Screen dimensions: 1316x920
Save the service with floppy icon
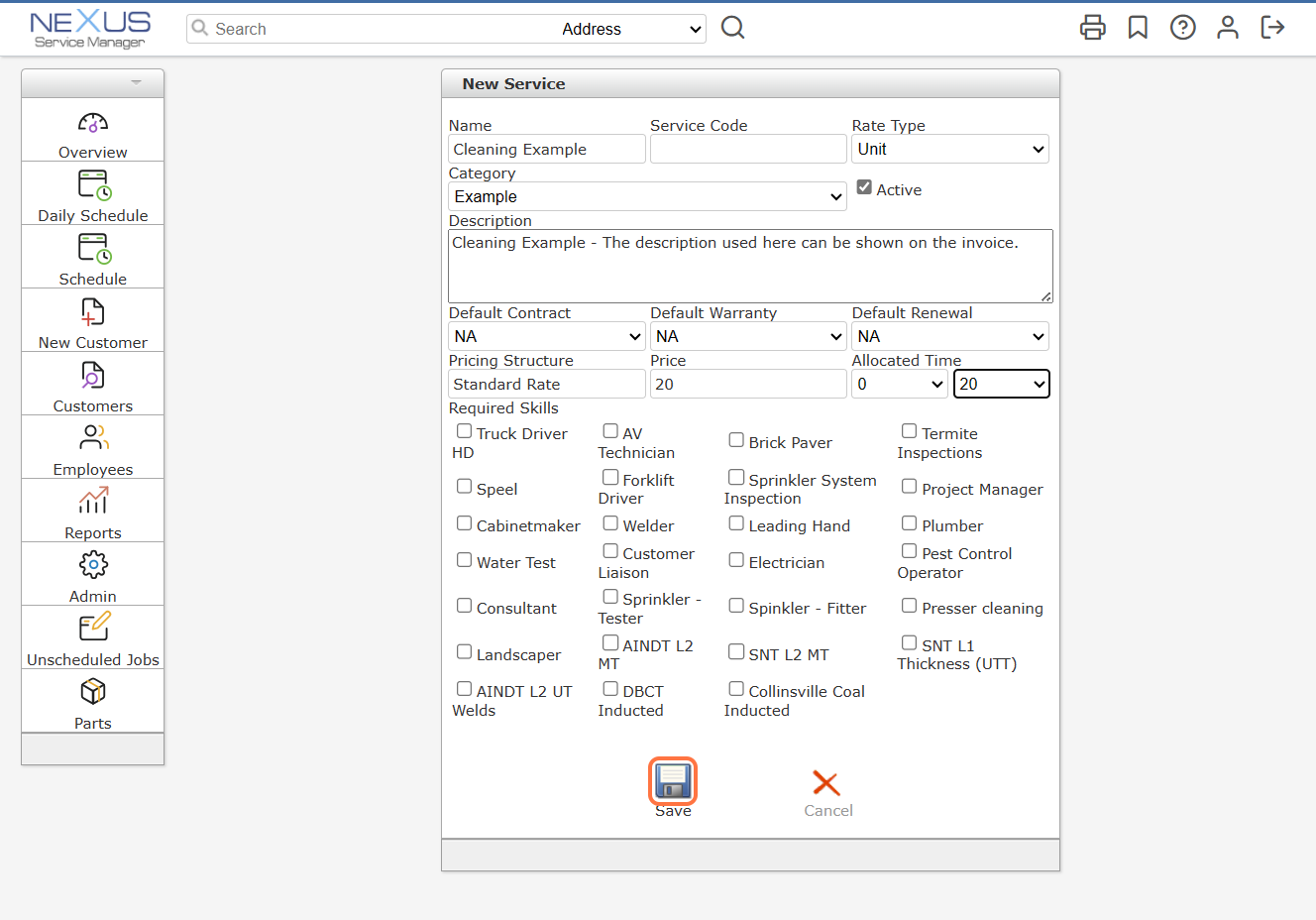coord(673,781)
